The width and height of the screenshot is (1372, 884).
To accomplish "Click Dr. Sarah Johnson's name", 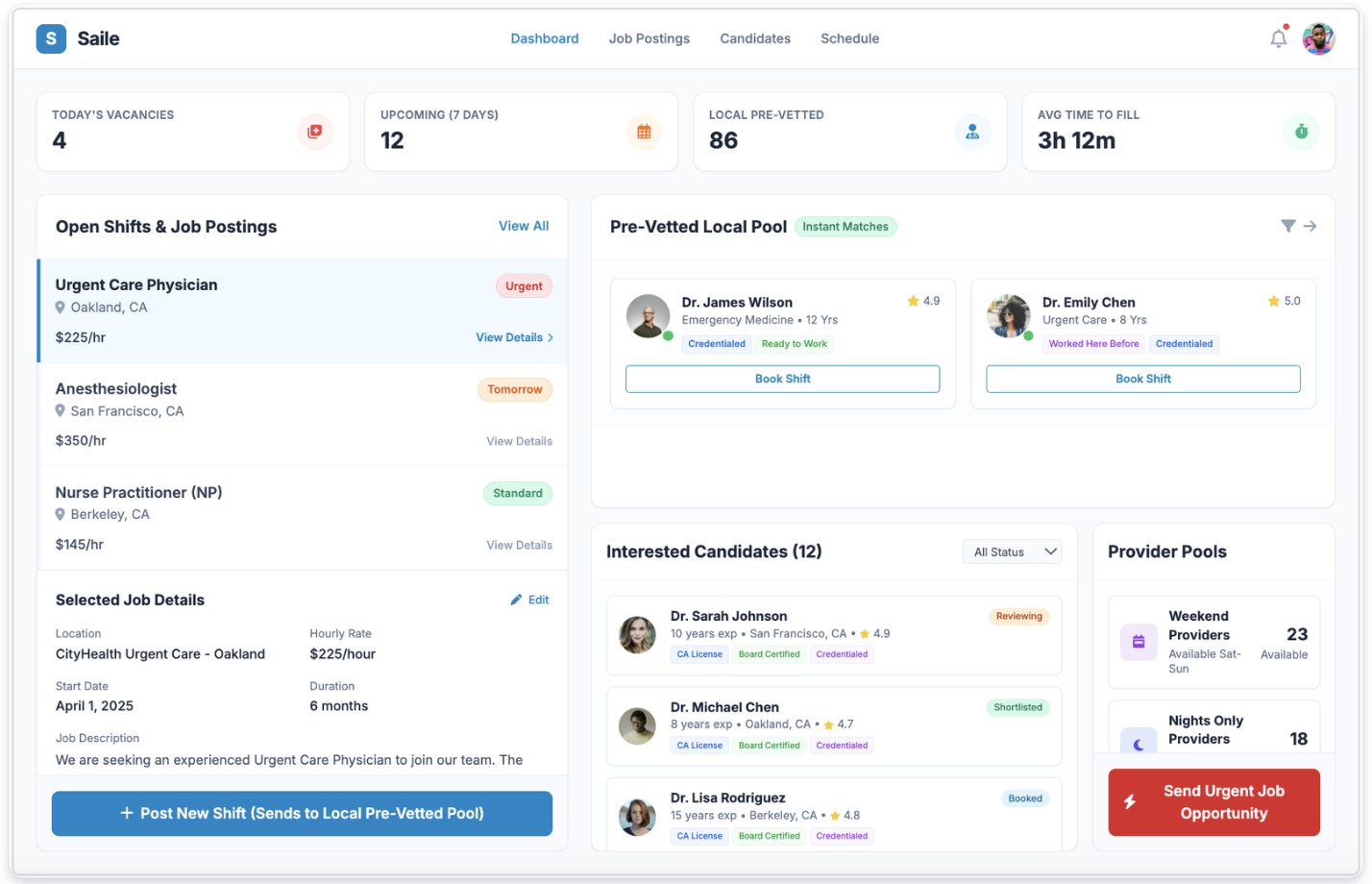I will point(728,616).
